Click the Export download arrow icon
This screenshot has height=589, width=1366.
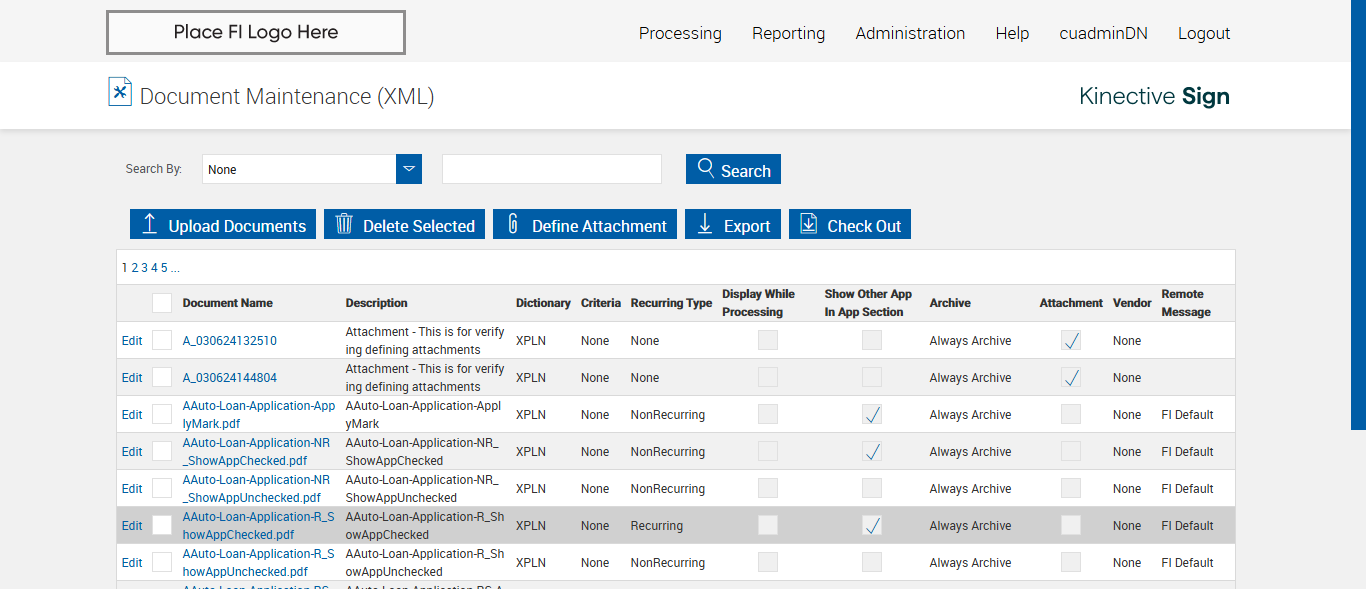tap(704, 224)
